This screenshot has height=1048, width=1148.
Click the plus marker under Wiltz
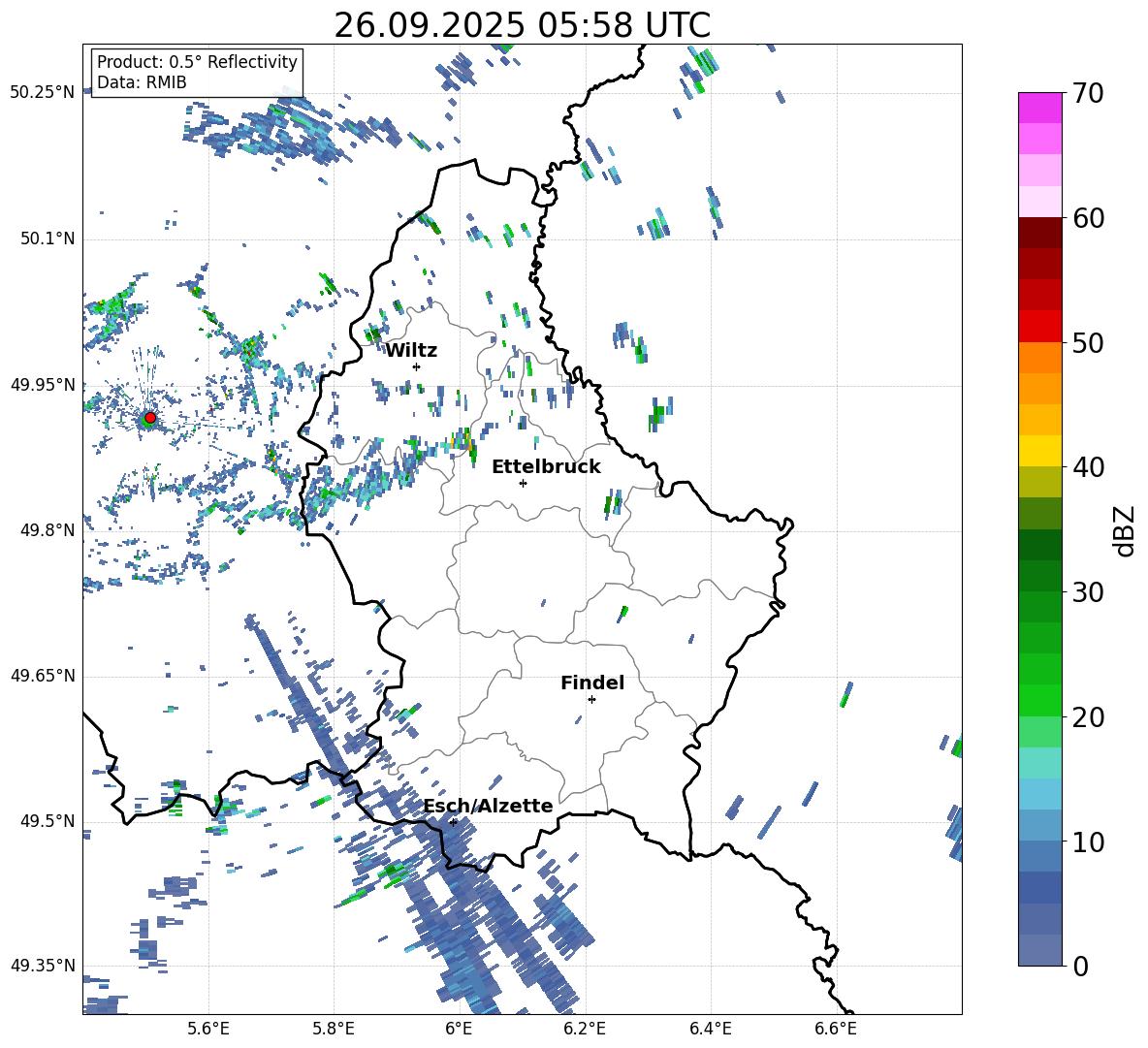(417, 366)
